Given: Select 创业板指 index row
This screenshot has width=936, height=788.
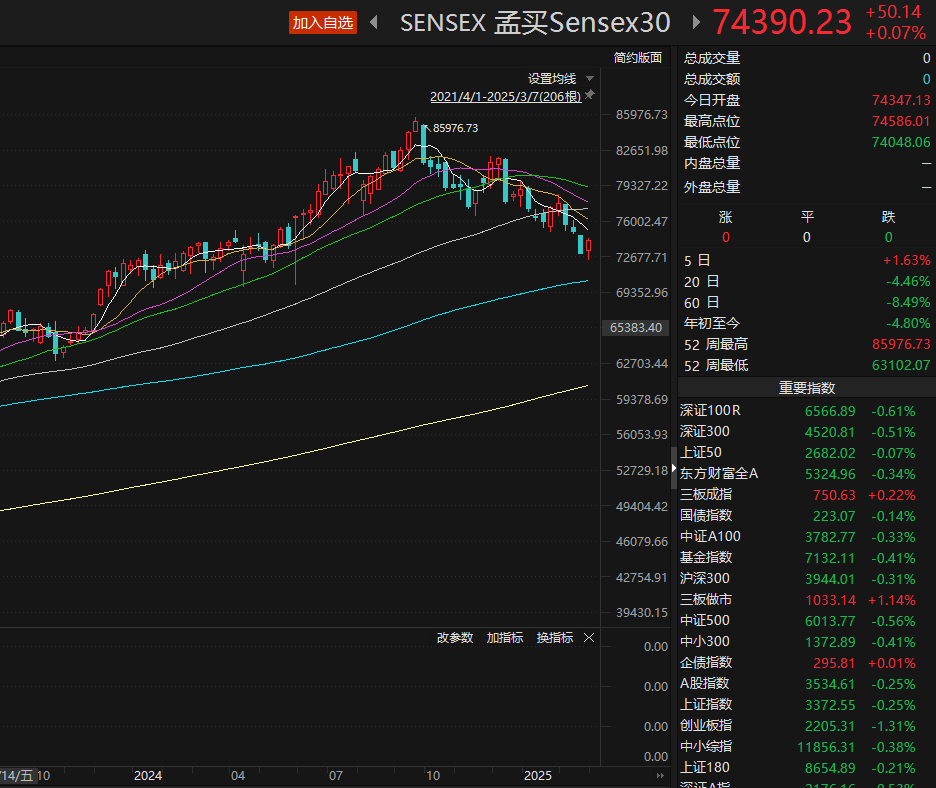Looking at the screenshot, I should 806,726.
